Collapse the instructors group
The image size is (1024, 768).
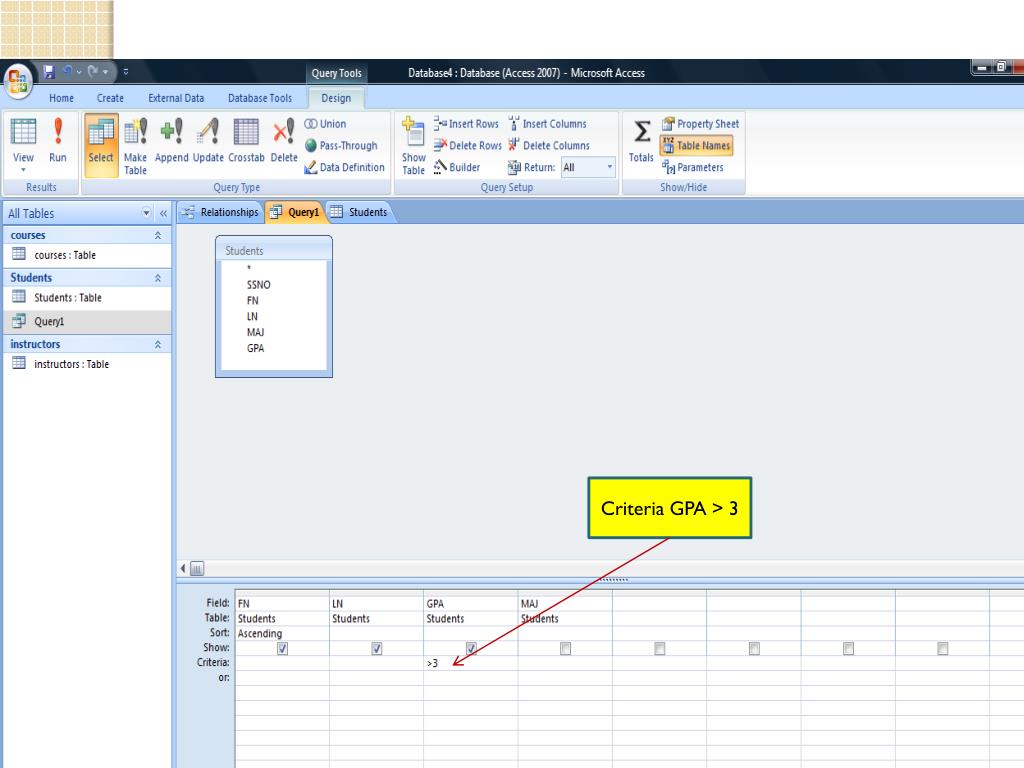(157, 344)
